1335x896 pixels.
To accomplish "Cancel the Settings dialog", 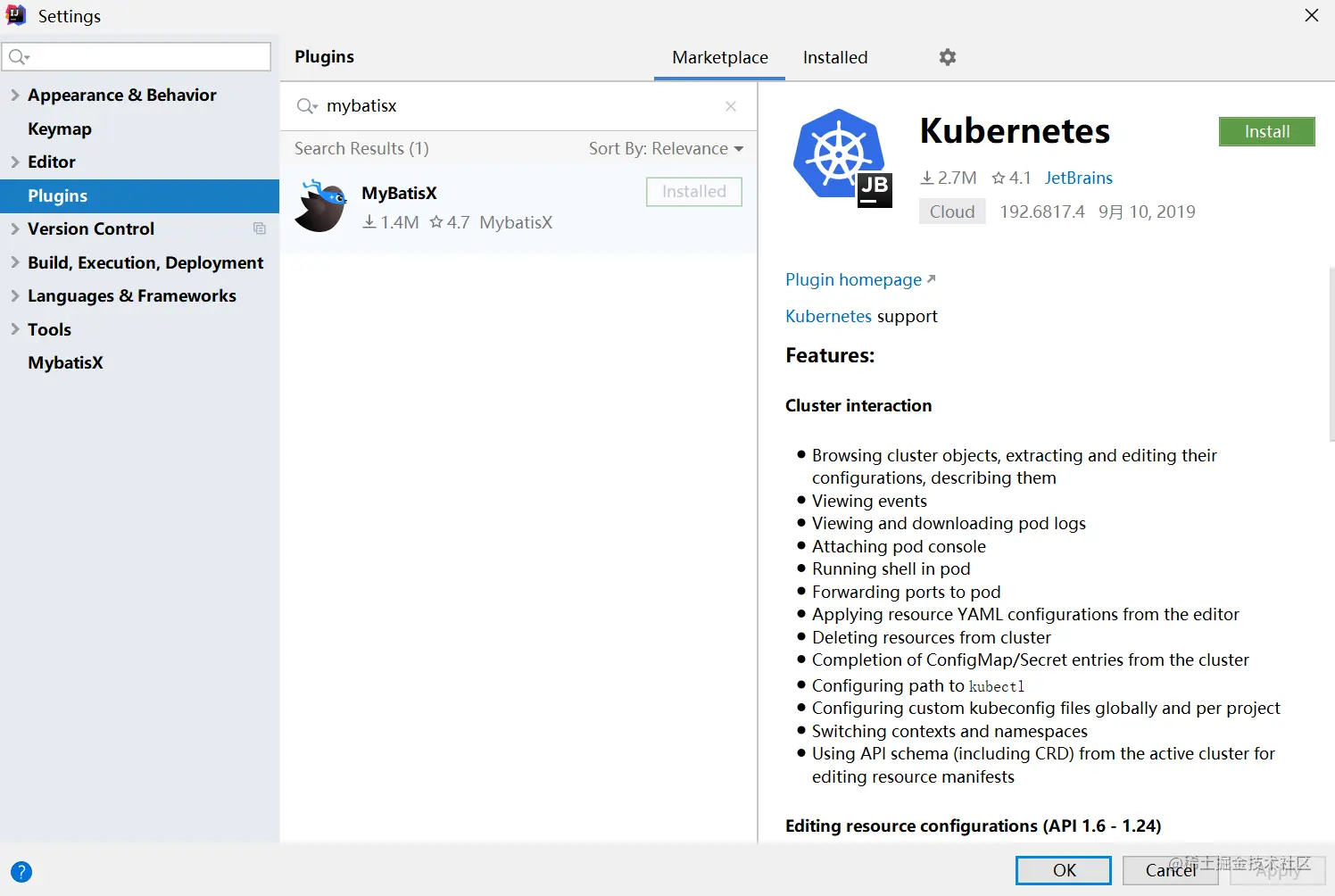I will (1170, 870).
